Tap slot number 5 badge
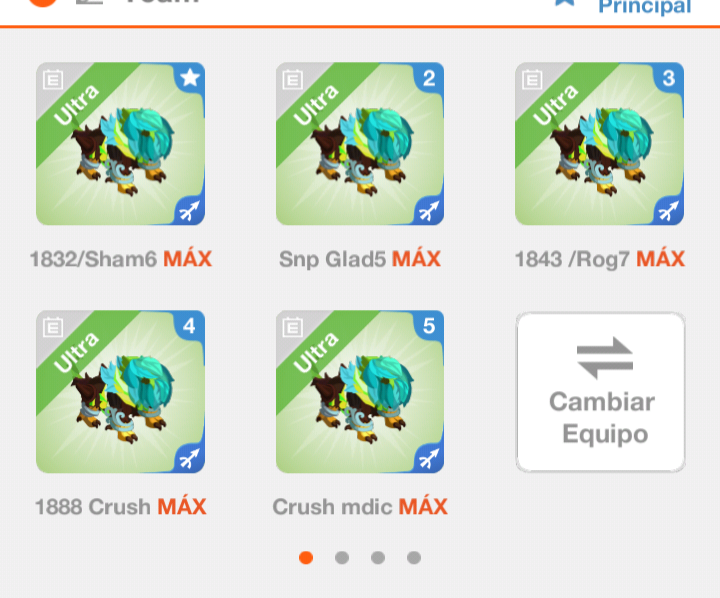720x598 pixels. tap(429, 326)
